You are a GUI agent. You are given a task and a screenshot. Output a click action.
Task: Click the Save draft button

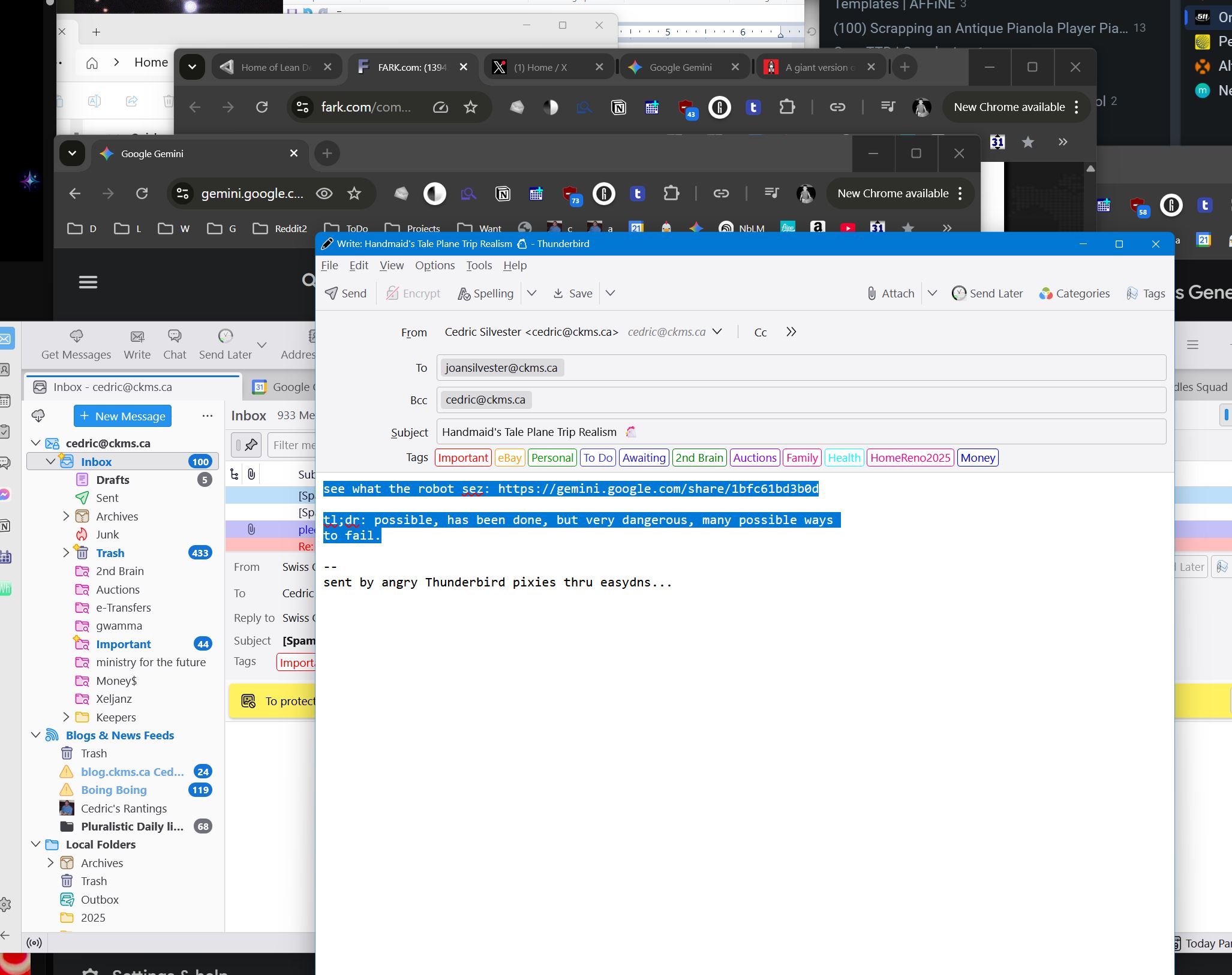coord(573,293)
